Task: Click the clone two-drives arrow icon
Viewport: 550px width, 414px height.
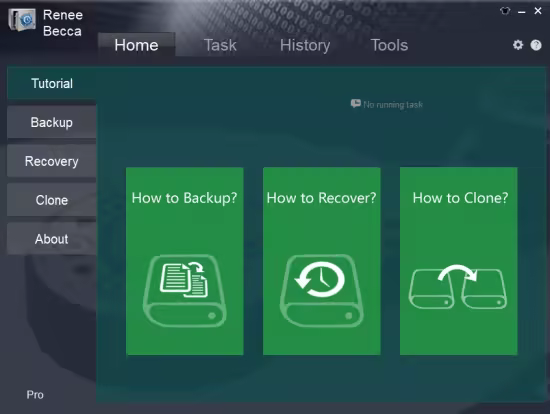Action: click(x=458, y=287)
